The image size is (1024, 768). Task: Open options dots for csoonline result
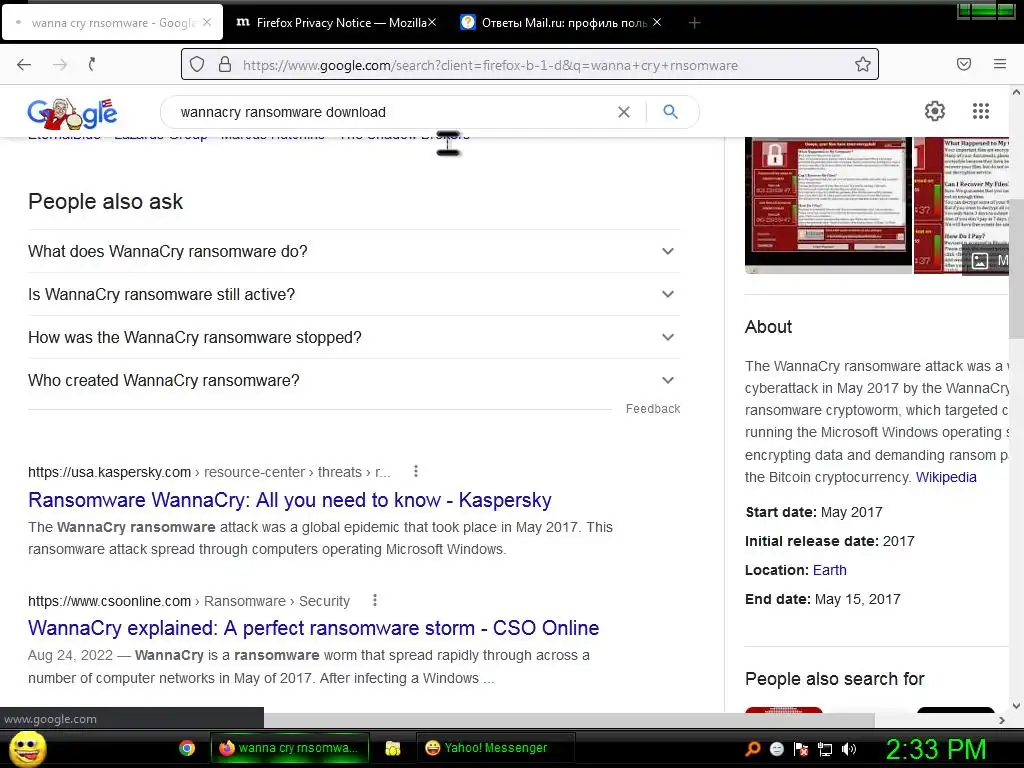click(375, 600)
